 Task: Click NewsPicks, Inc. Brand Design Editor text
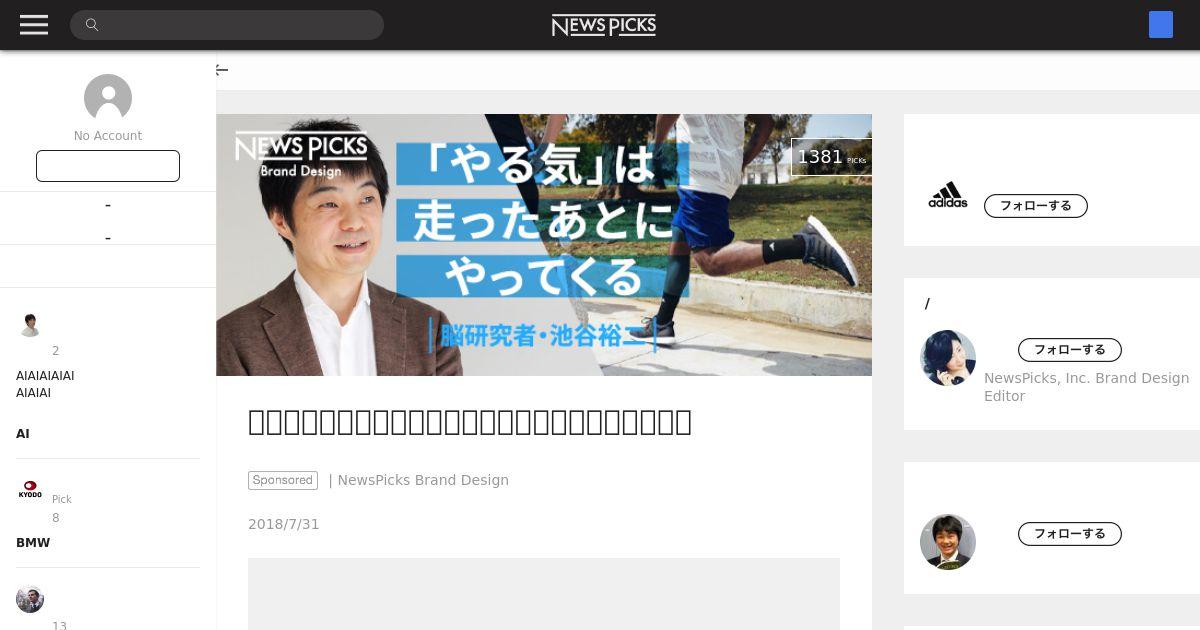1087,387
